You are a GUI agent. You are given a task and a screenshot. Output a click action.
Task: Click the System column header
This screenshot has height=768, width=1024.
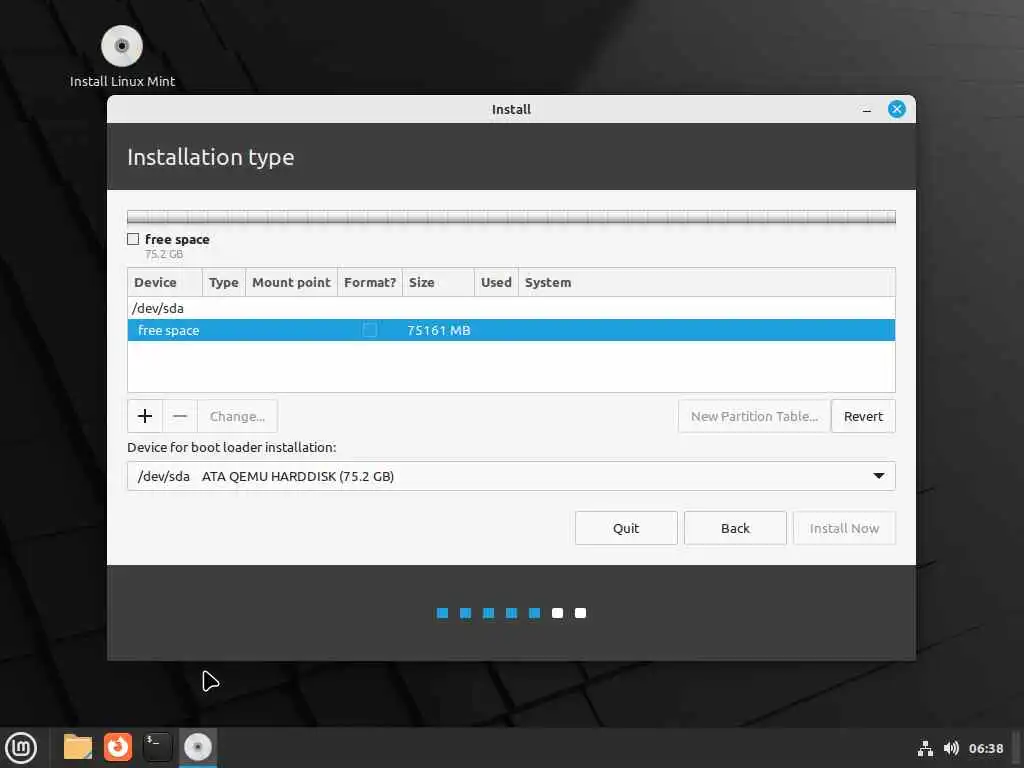[707, 282]
